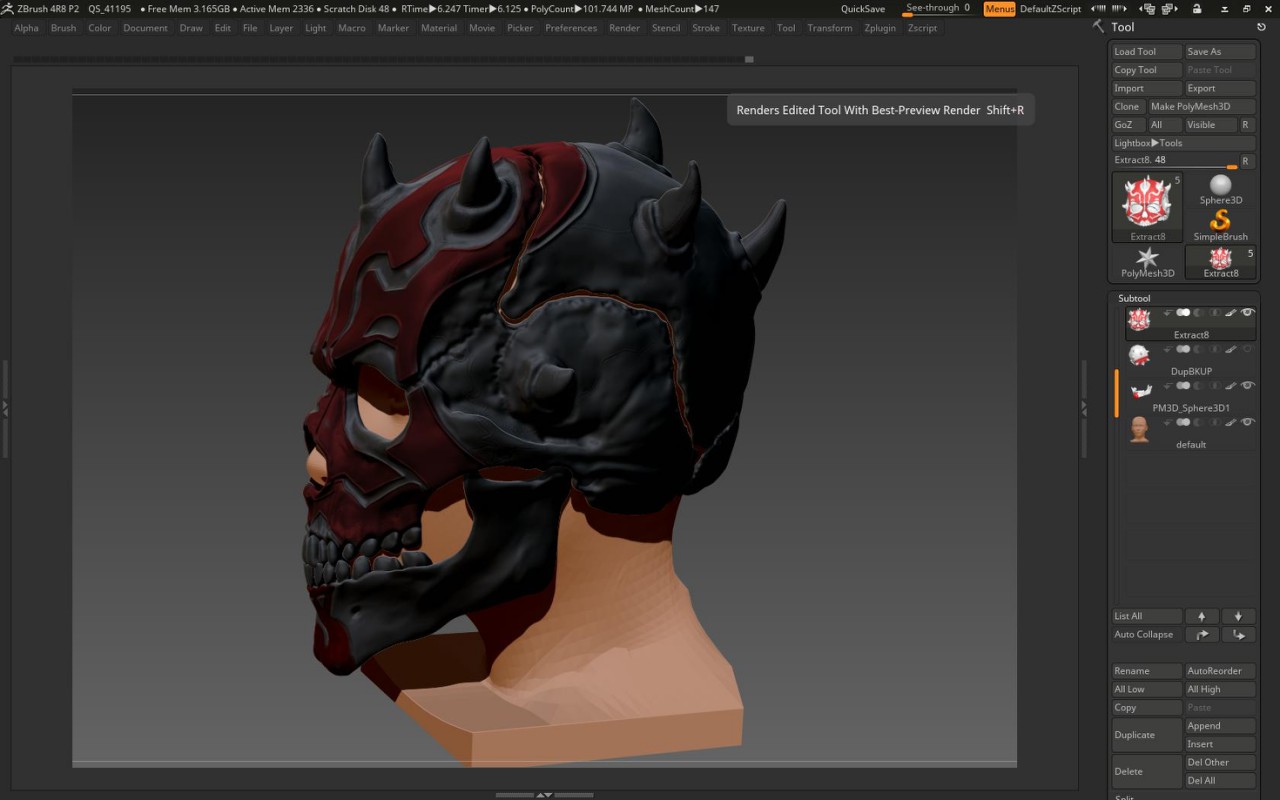Select the Sphere3D tool icon
Image resolution: width=1280 pixels, height=800 pixels.
1220,189
